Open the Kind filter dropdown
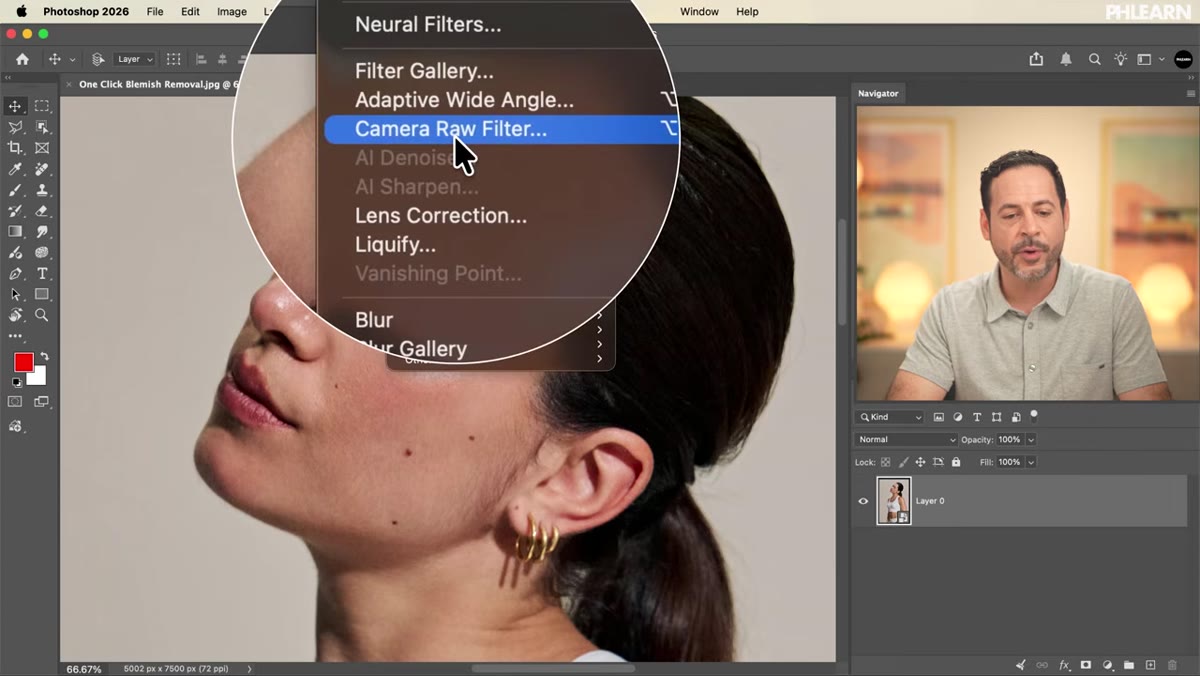Image resolution: width=1200 pixels, height=676 pixels. pyautogui.click(x=890, y=417)
